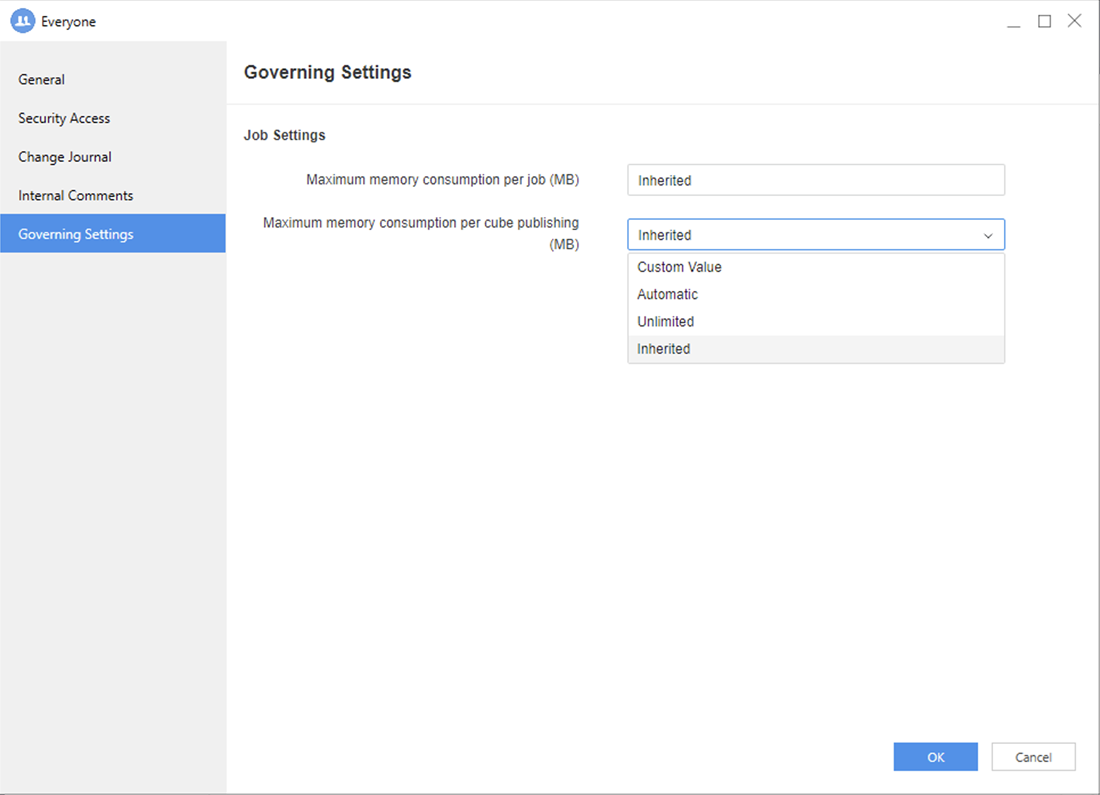
Task: Open Internal Comments section
Action: click(x=76, y=196)
